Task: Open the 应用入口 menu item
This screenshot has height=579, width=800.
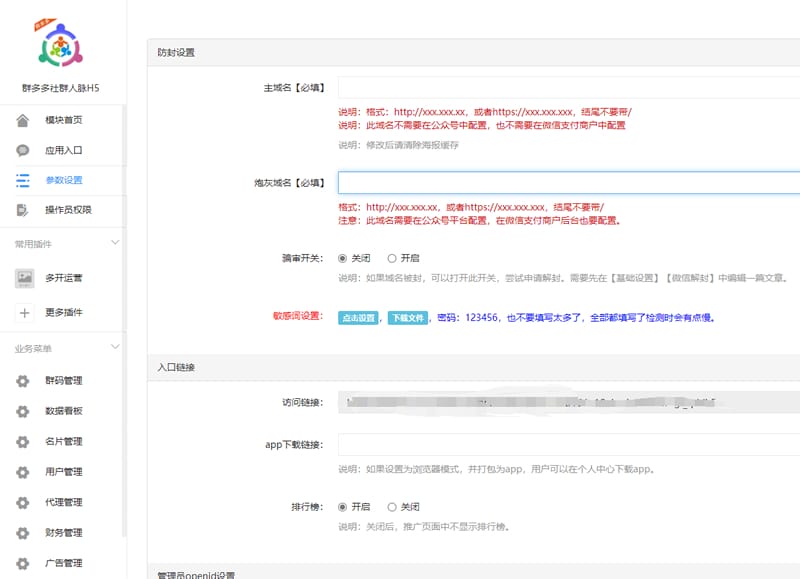Action: tap(62, 150)
